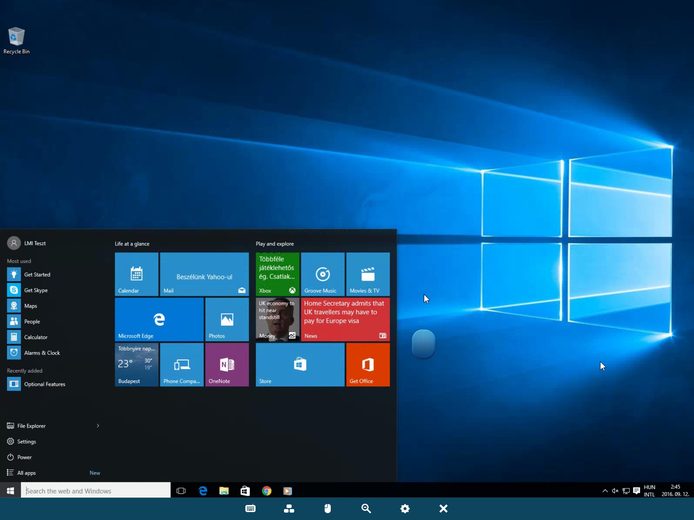Launch the Microsoft Edge tile
The height and width of the screenshot is (520, 694).
tap(159, 319)
